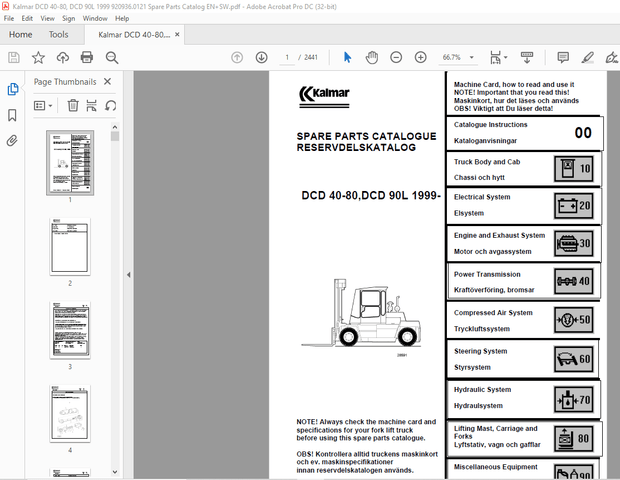The image size is (620, 480).
Task: Select page 2 thumbnail
Action: coord(70,246)
